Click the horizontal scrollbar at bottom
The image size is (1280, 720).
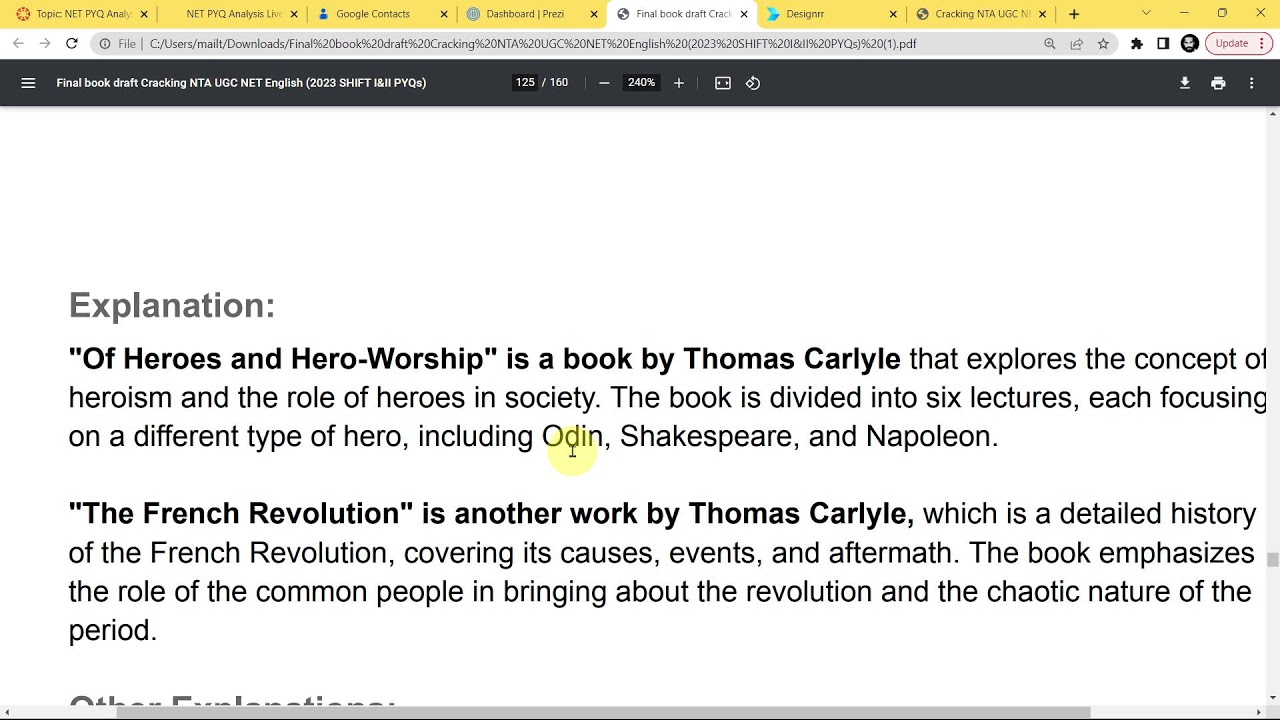pyautogui.click(x=603, y=712)
